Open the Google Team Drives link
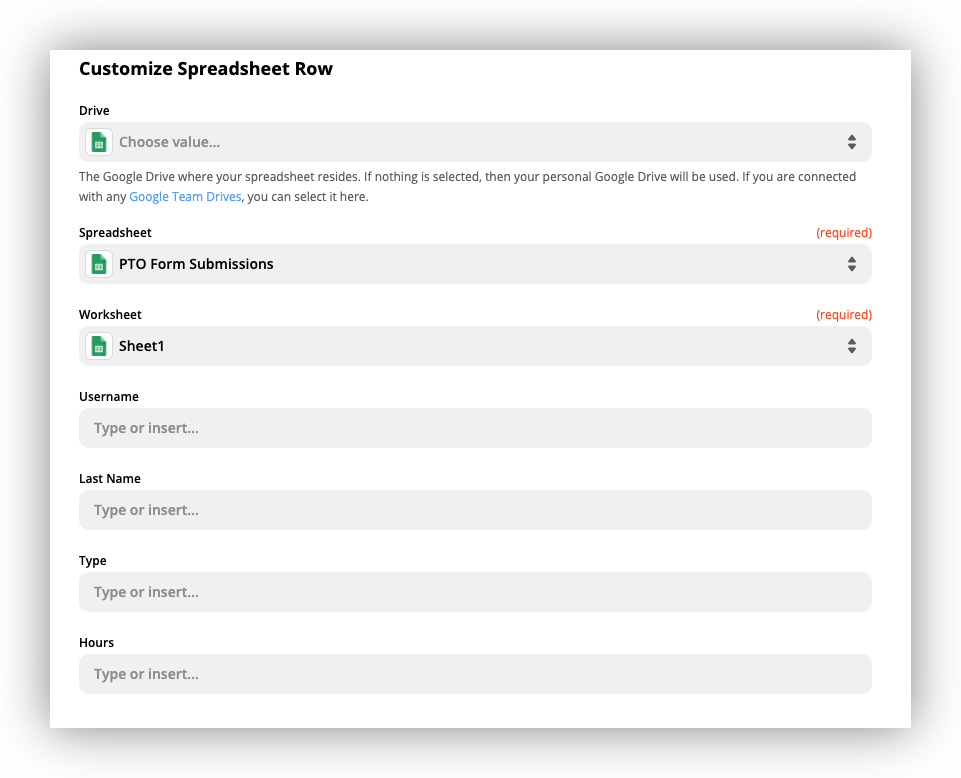961x778 pixels. [185, 197]
